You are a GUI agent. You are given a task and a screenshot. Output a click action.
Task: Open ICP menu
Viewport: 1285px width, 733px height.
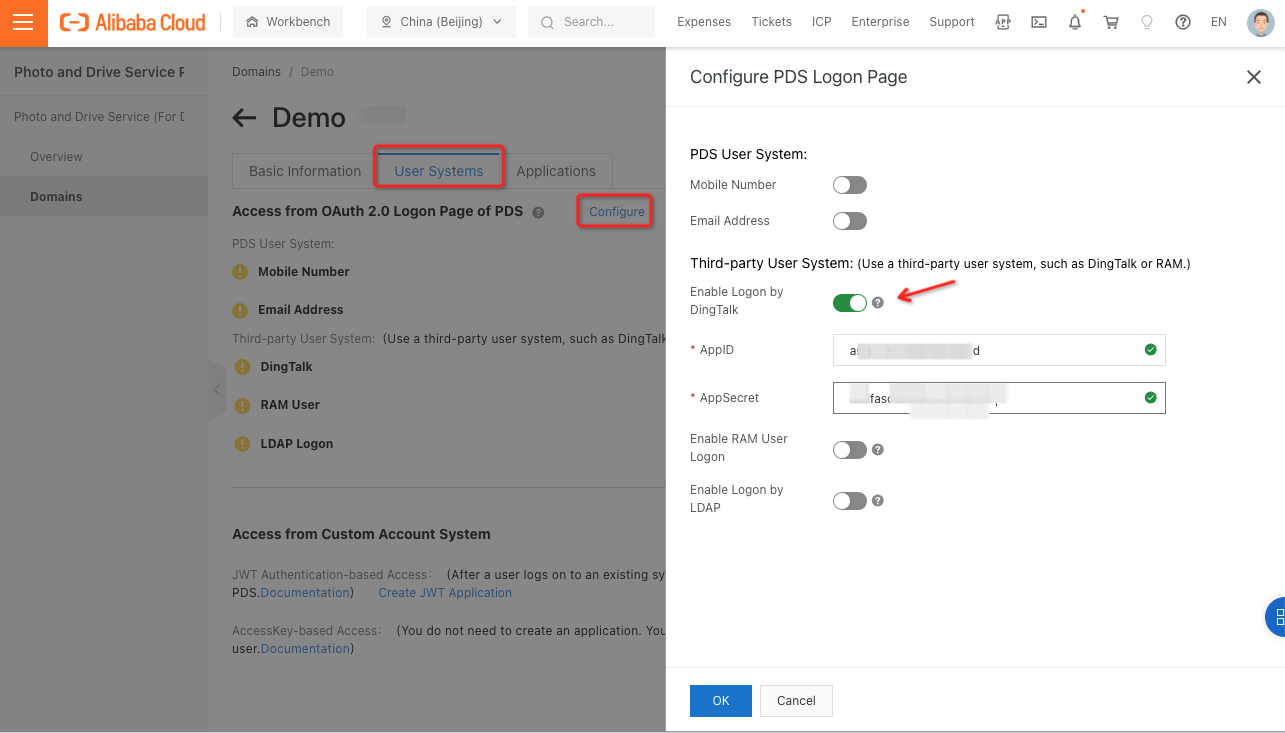click(821, 22)
